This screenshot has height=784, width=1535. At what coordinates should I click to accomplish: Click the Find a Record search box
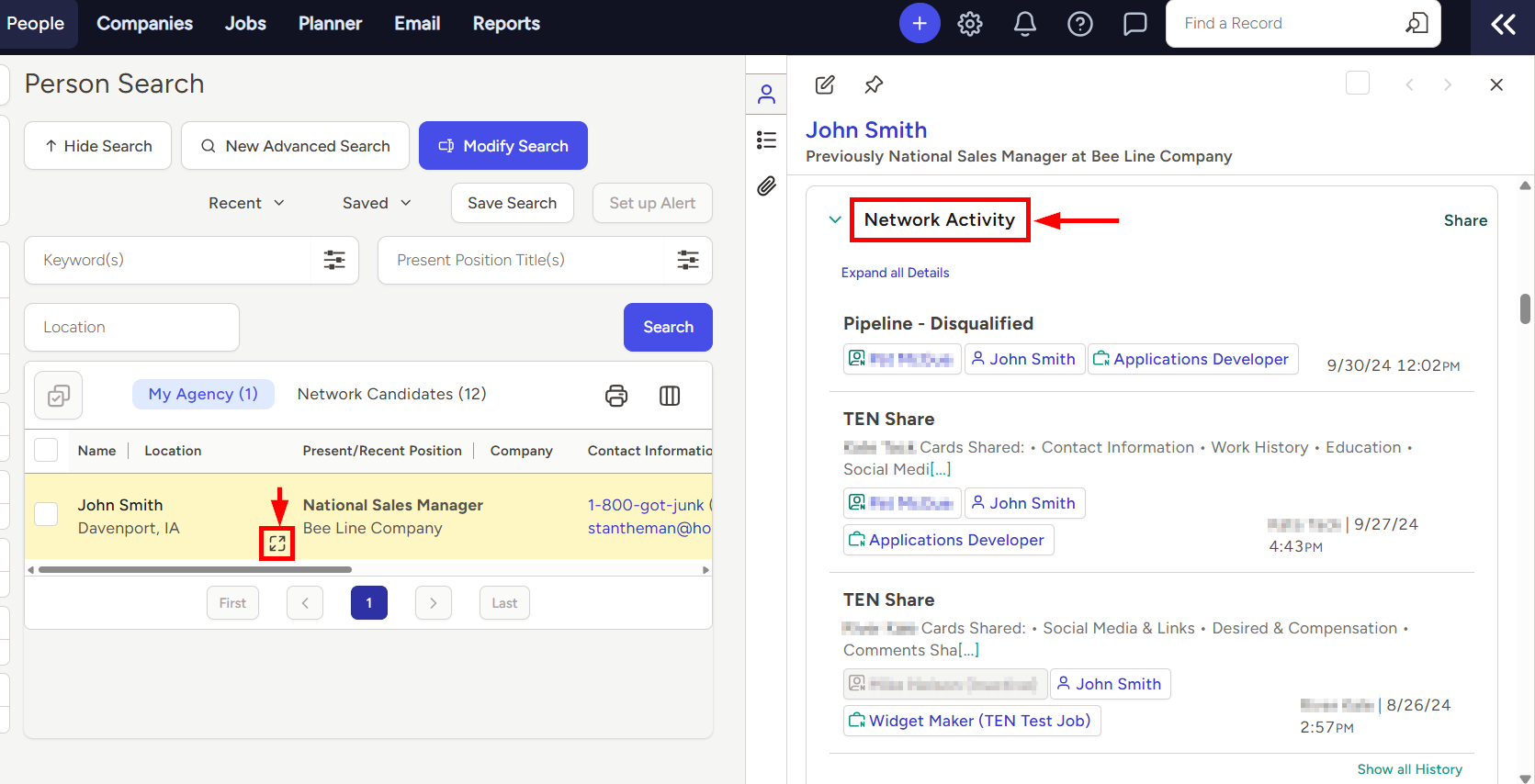coord(1303,23)
